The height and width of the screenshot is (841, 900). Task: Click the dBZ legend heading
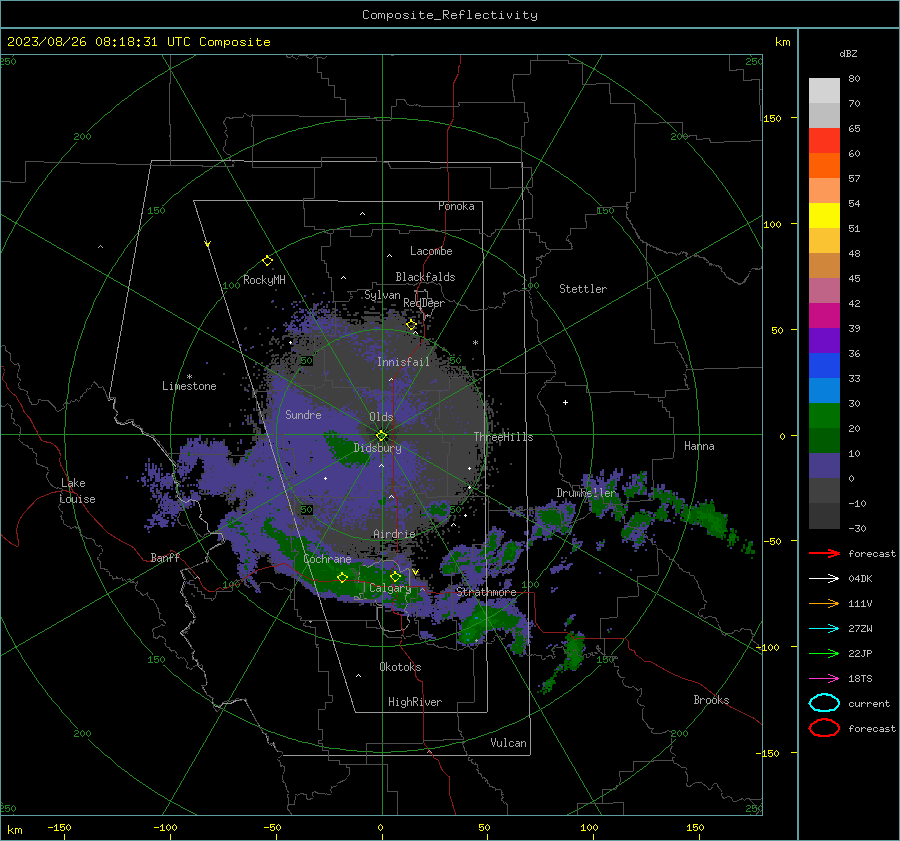pyautogui.click(x=848, y=54)
